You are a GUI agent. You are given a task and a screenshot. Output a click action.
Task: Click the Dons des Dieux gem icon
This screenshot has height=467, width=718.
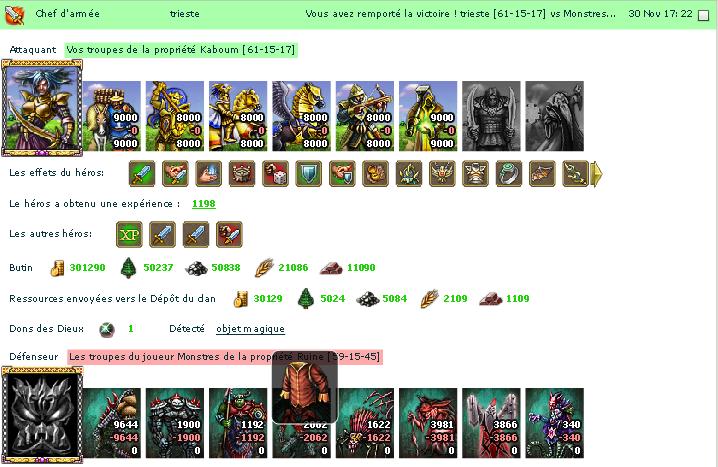click(107, 329)
